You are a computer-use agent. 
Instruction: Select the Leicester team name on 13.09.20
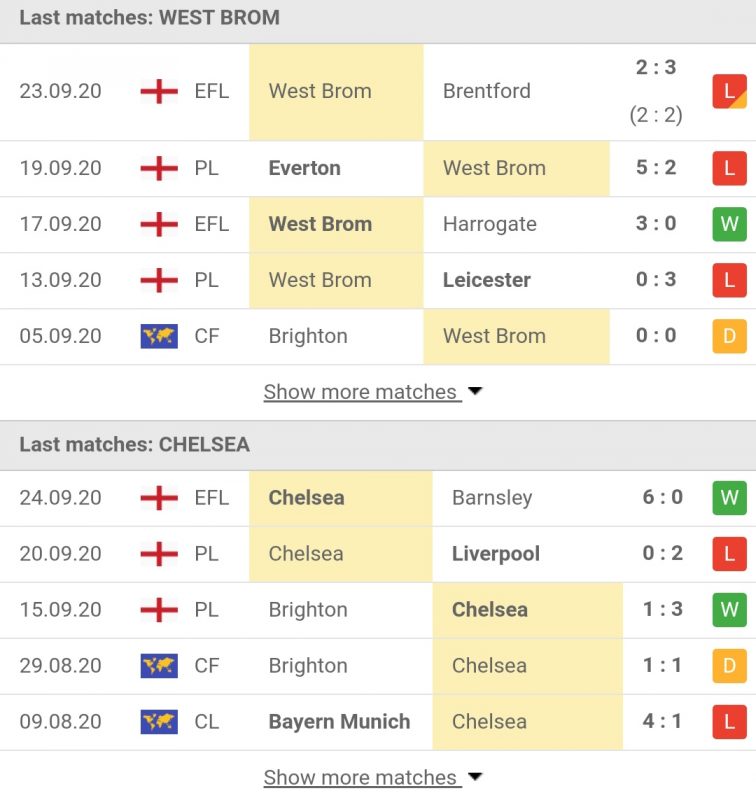coord(486,280)
